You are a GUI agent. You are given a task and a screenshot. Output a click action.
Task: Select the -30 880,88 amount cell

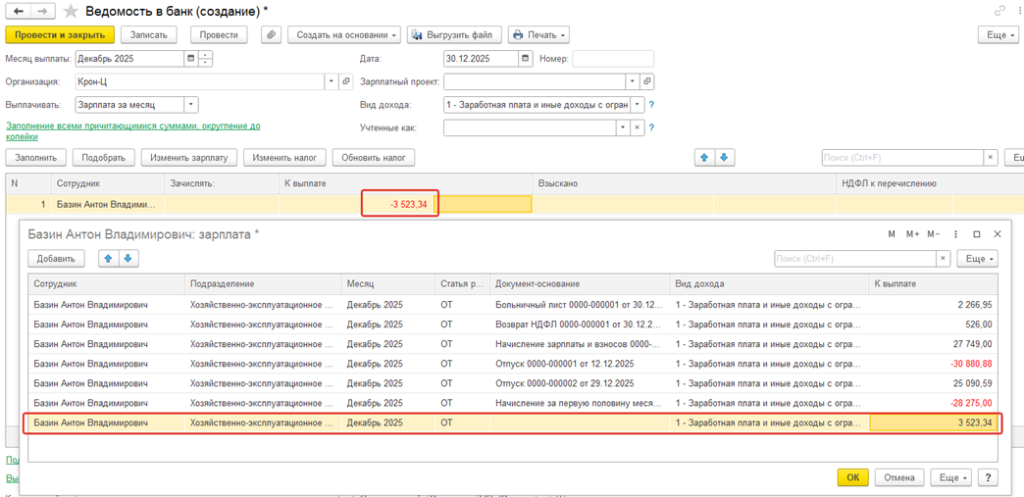pos(933,364)
